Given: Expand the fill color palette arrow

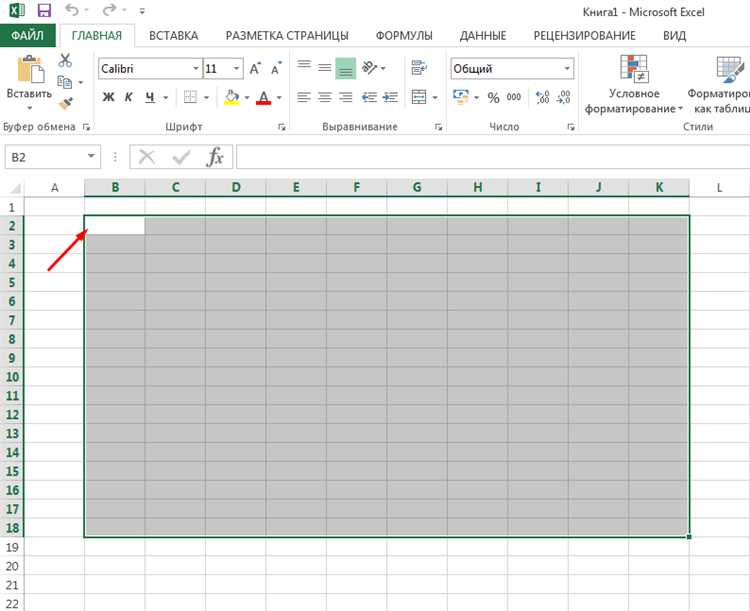Looking at the screenshot, I should [247, 98].
